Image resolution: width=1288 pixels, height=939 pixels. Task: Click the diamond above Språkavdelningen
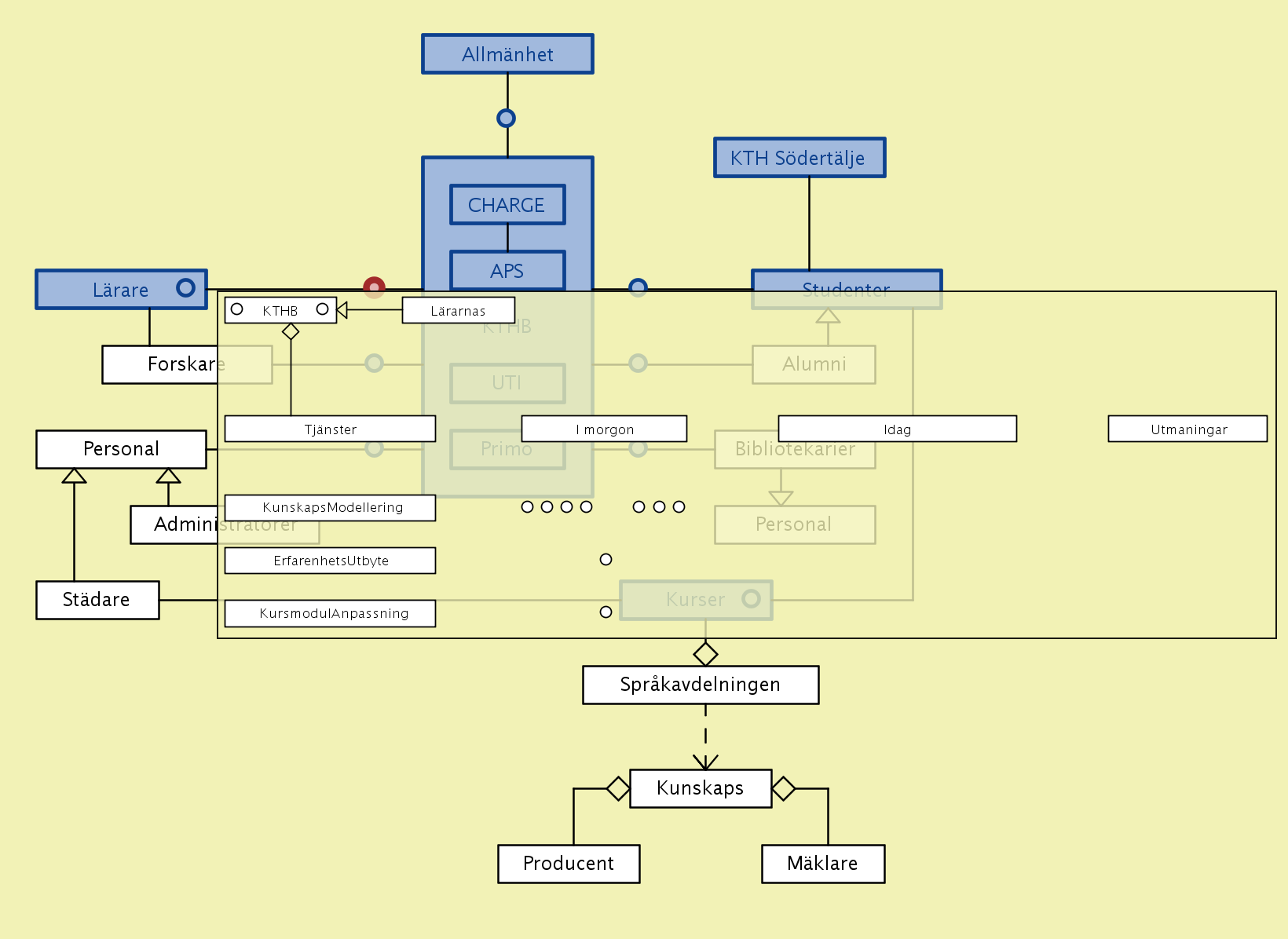tap(705, 653)
